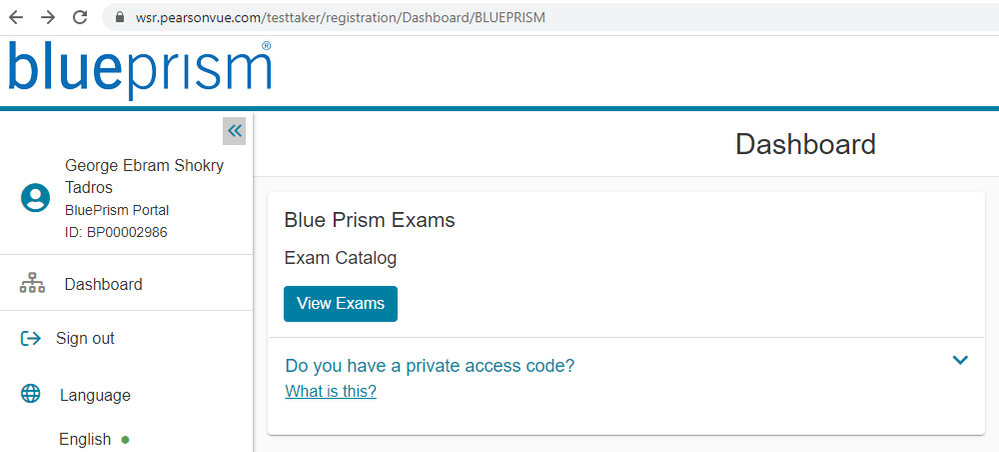The image size is (999, 452).
Task: Click the user name George Ebram Shokry Tadros
Action: click(144, 176)
